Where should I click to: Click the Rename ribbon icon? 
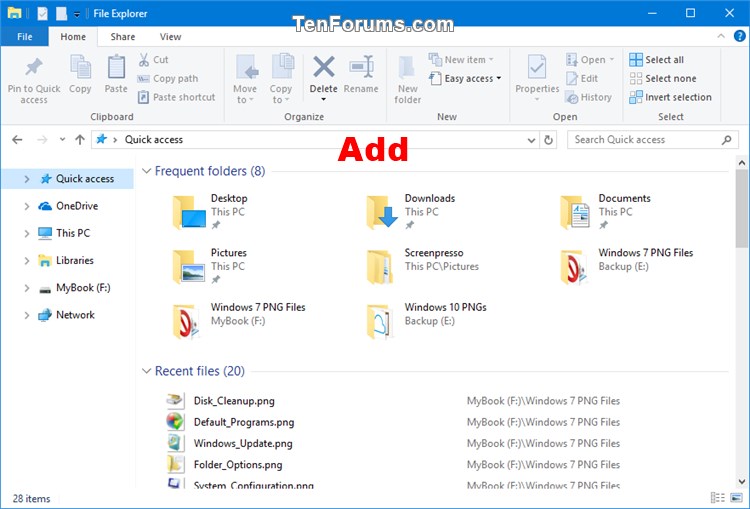point(361,67)
